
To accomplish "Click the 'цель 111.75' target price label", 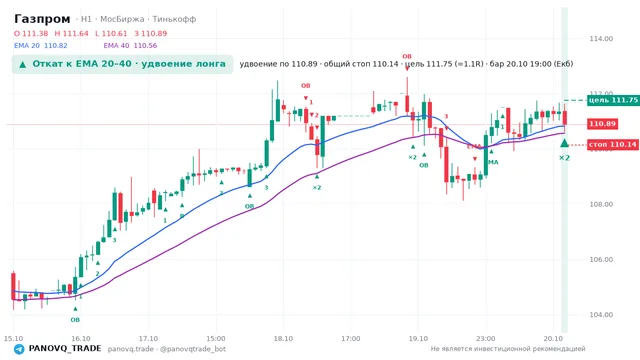I will pos(613,100).
